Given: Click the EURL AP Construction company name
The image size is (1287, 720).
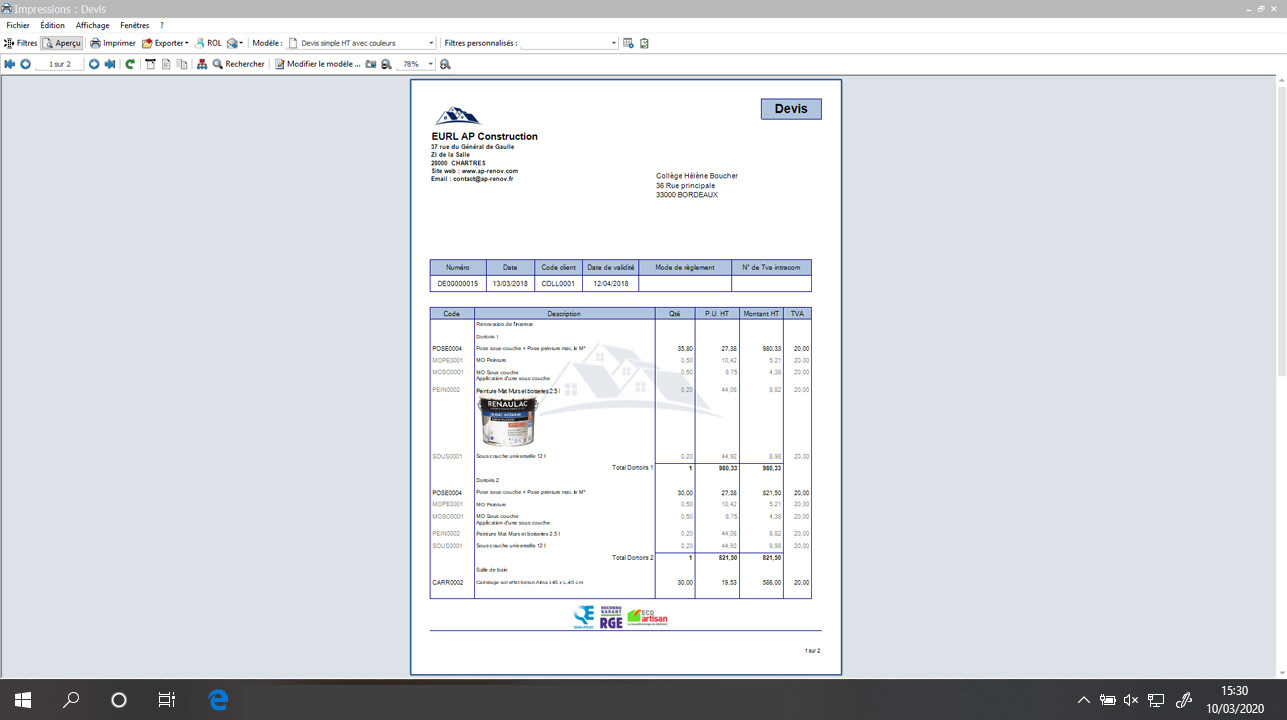Looking at the screenshot, I should pyautogui.click(x=484, y=136).
